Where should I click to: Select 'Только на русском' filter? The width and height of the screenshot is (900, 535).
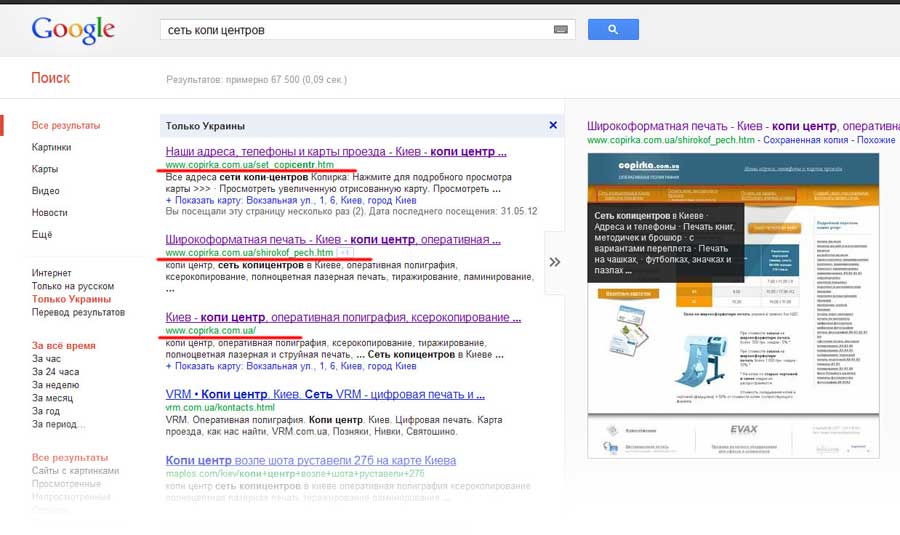73,286
